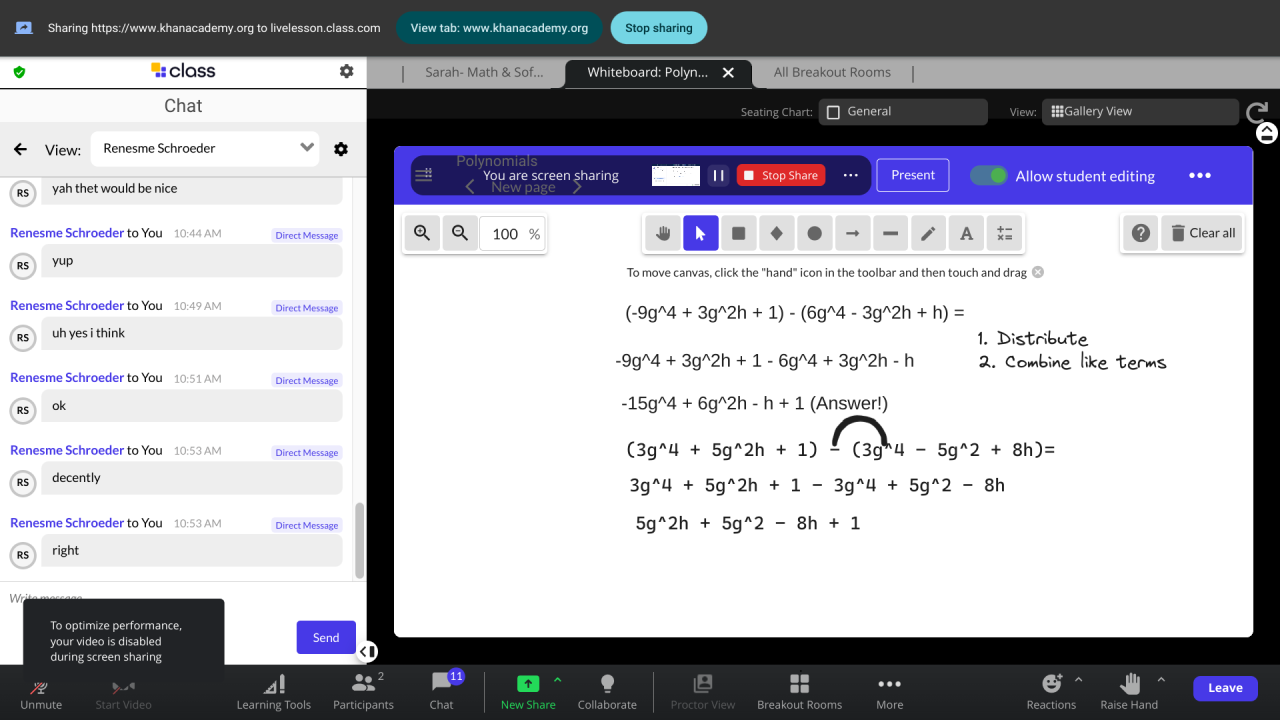Toggle the General seating chart checkbox
This screenshot has width=1280, height=720.
(x=832, y=112)
